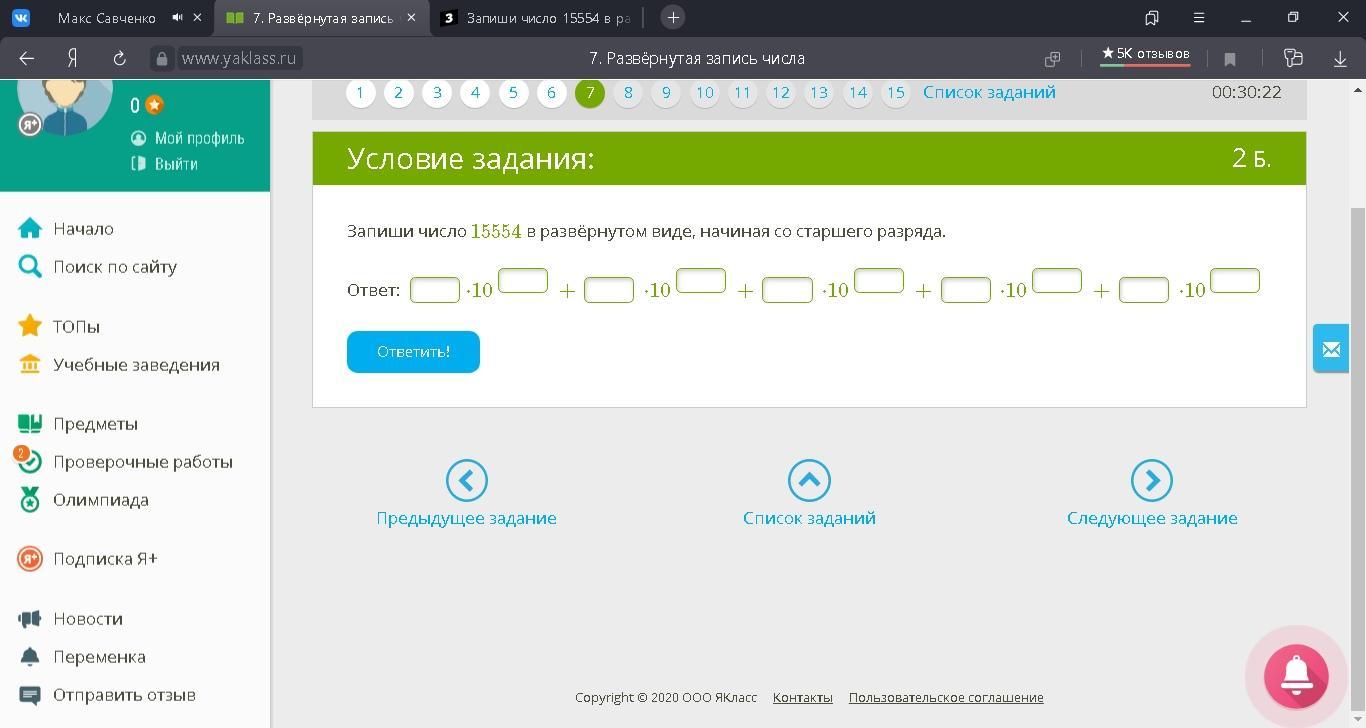Screen dimensions: 1366x728
Task: Open the blue envelope message widget
Action: pos(1331,349)
